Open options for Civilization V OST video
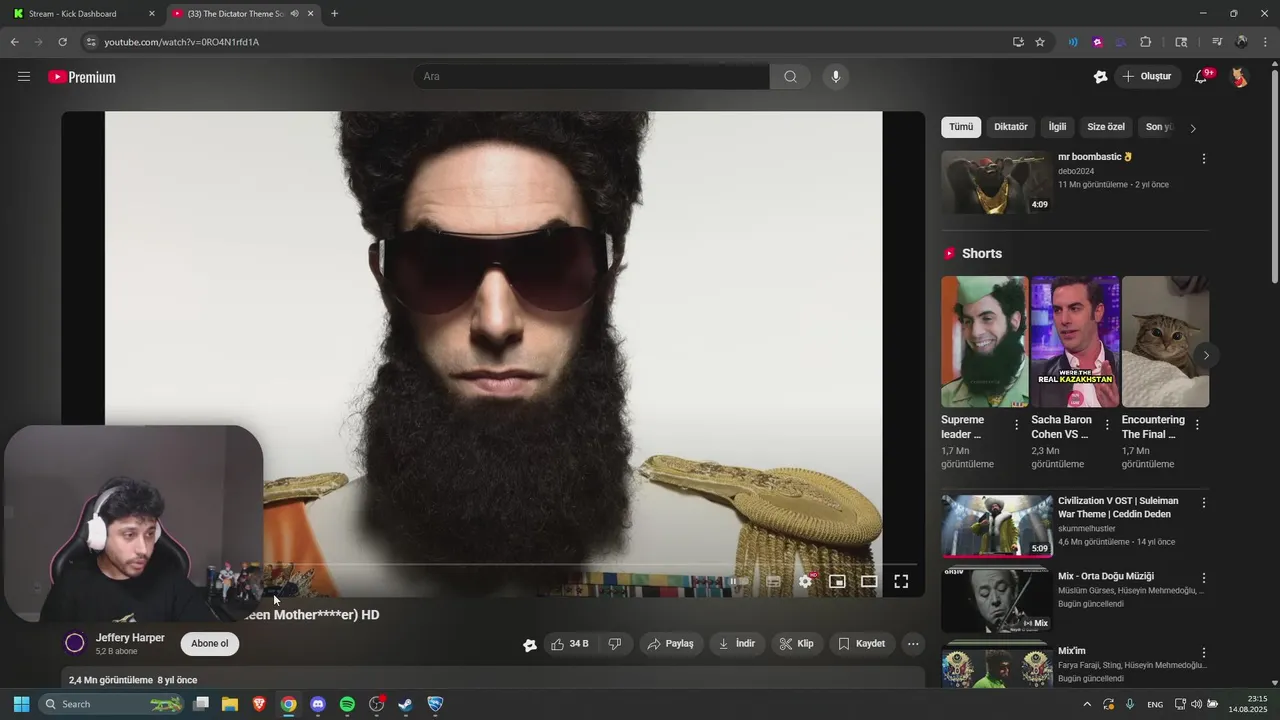The width and height of the screenshot is (1280, 720). click(1203, 503)
